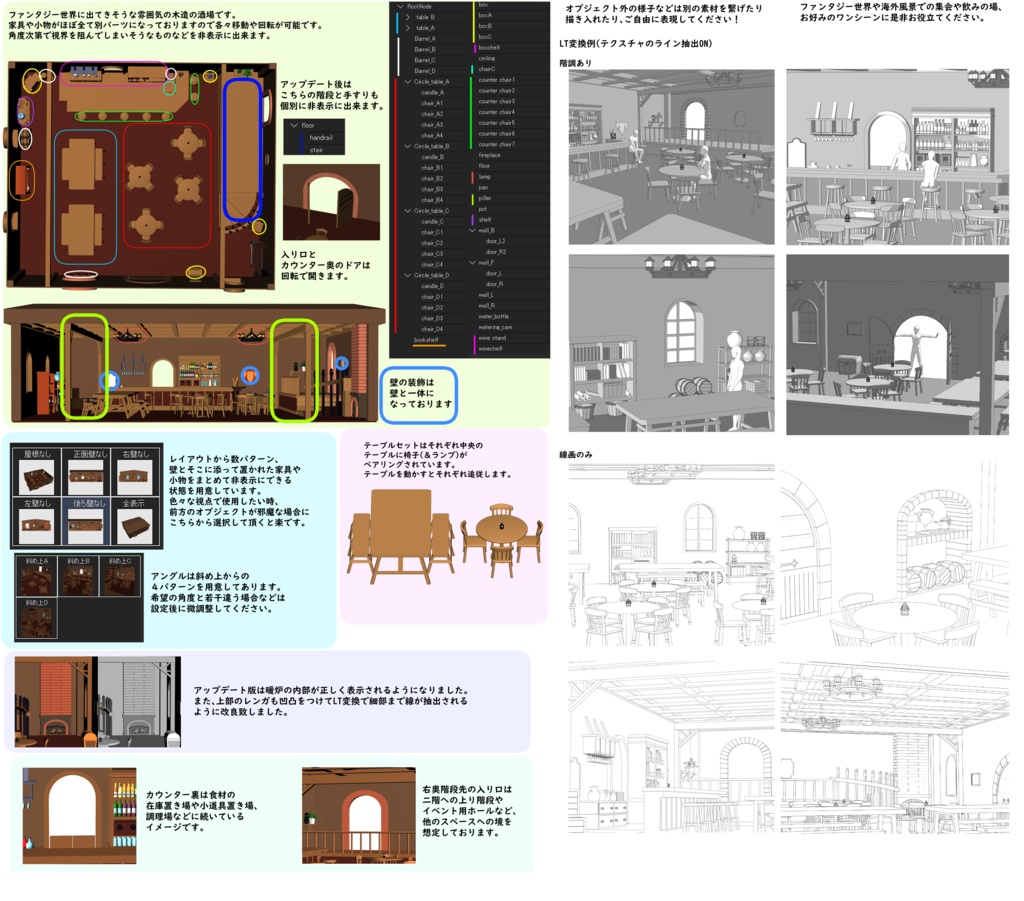
Task: Collapse the RootNode tree
Action: [400, 6]
